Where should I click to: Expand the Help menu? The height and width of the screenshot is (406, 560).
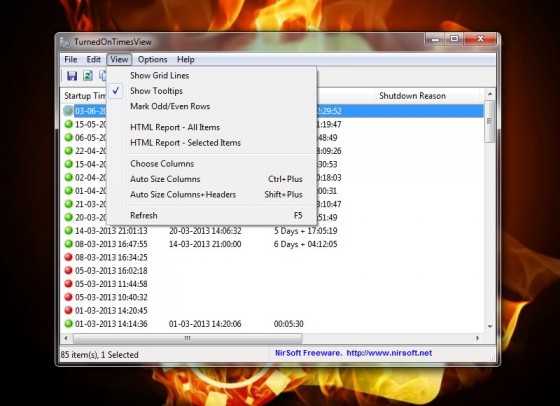(186, 59)
